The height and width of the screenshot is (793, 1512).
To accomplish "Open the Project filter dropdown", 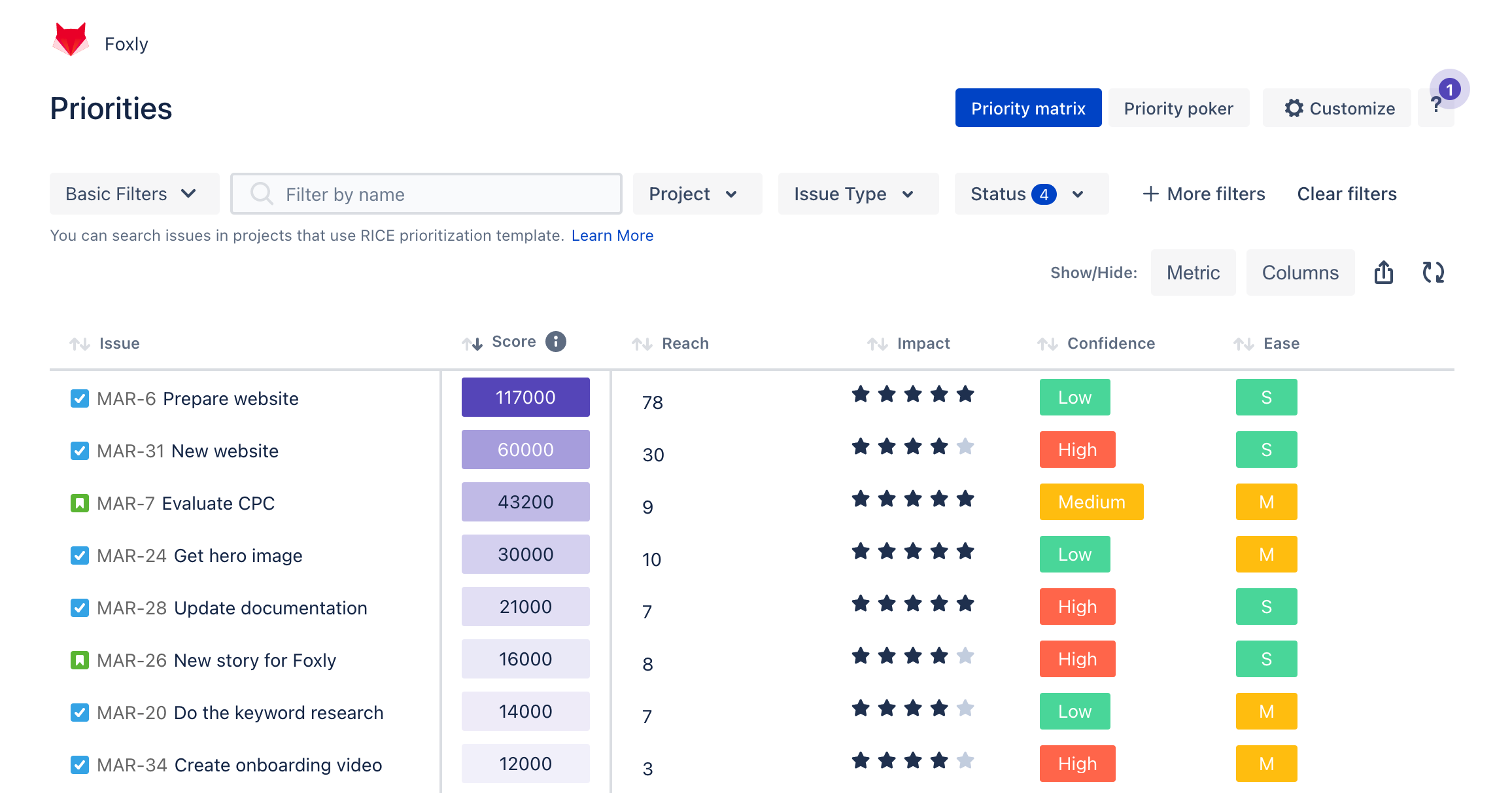I will (698, 194).
